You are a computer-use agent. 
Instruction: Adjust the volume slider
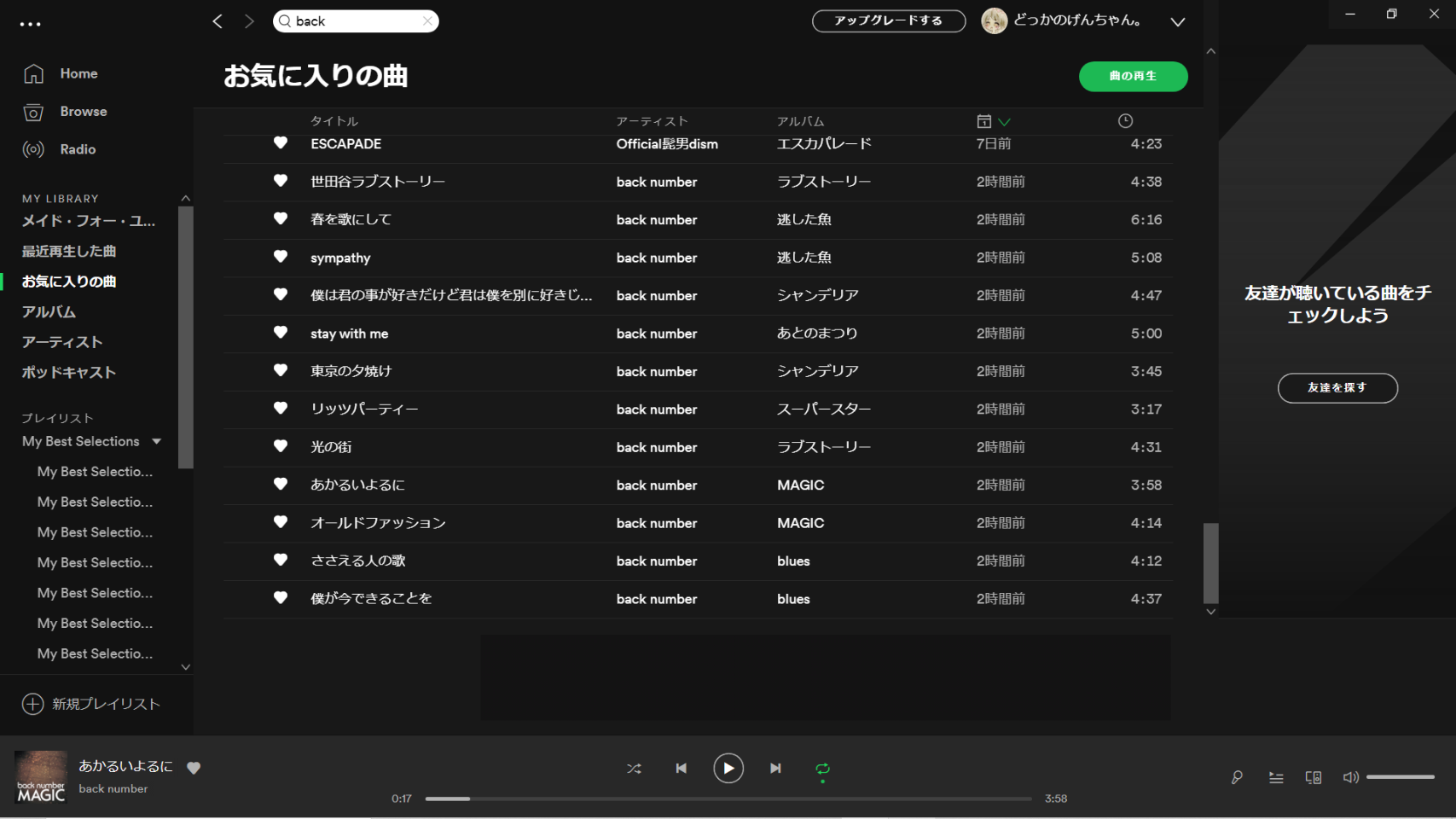pos(1400,777)
